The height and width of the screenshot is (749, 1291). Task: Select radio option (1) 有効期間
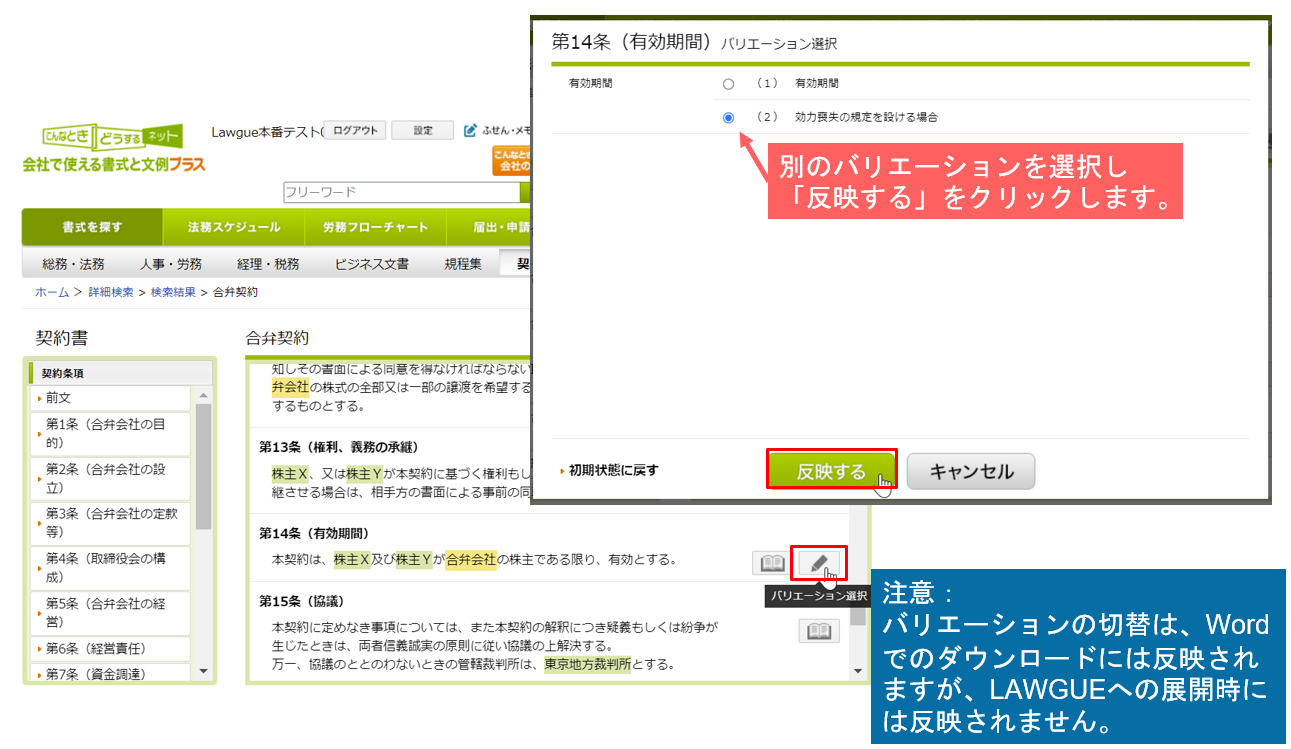(x=728, y=84)
